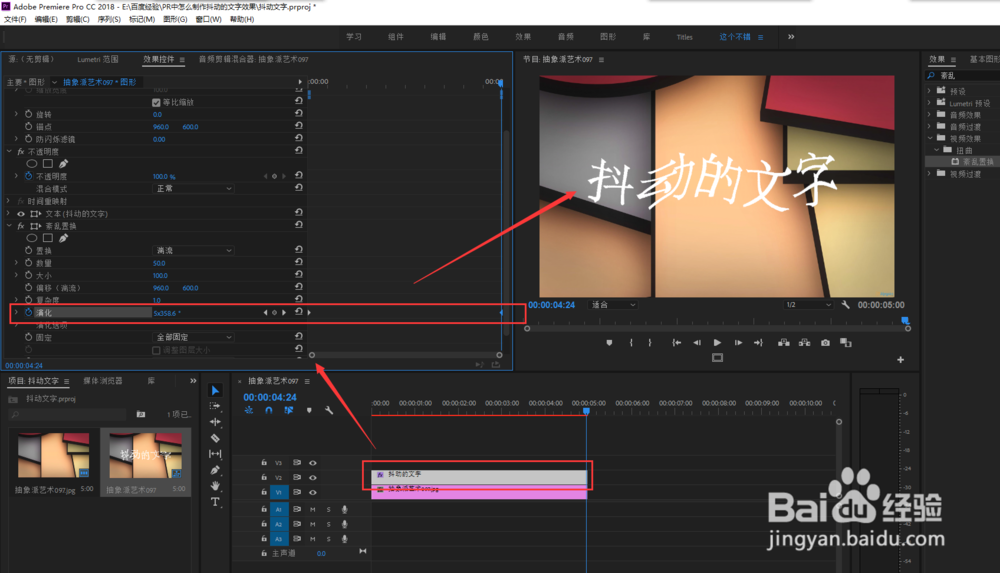Select the Selection arrow tool
Screen dimensions: 1000x573
click(x=215, y=391)
